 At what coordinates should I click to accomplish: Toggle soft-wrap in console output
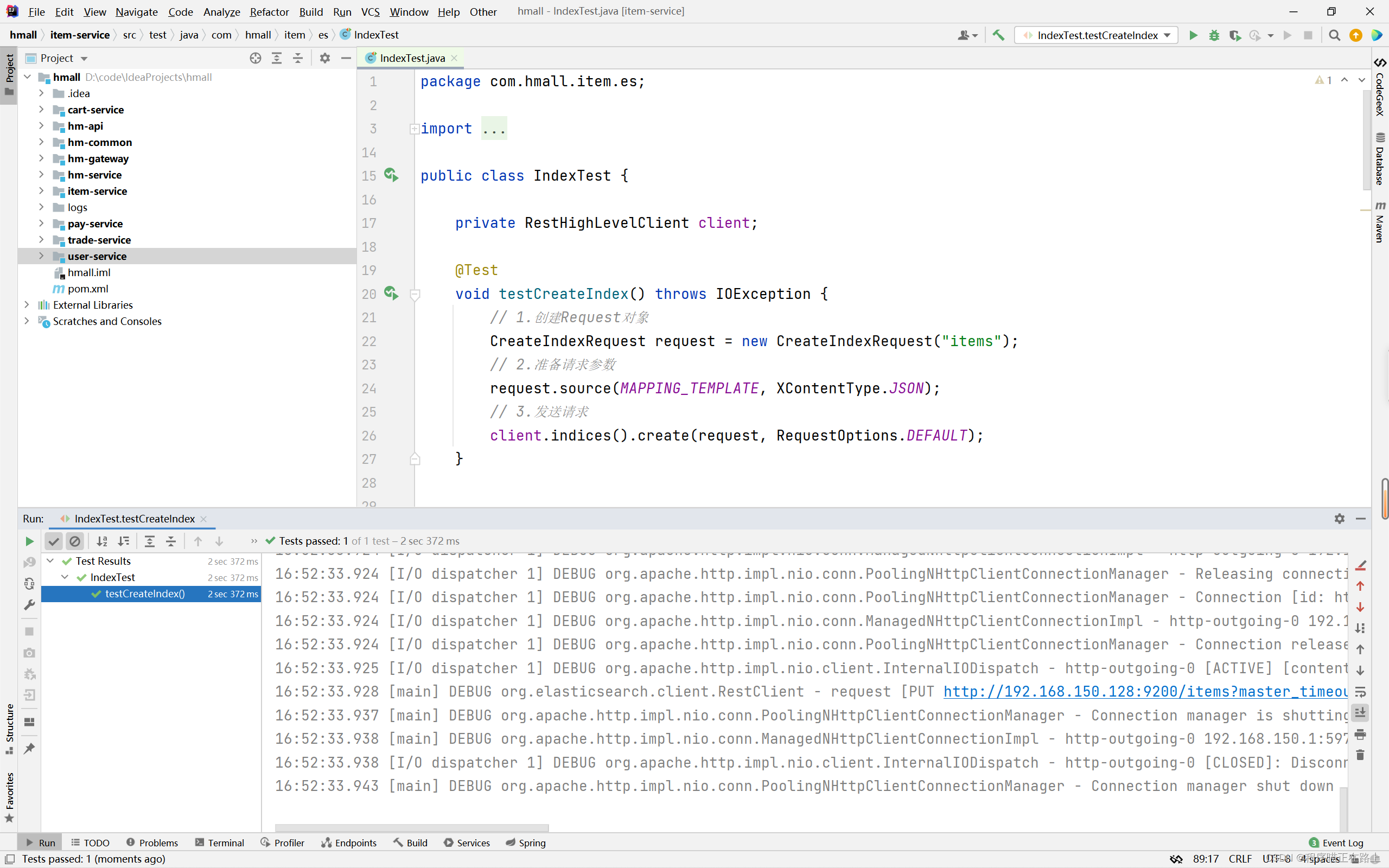click(x=1360, y=692)
